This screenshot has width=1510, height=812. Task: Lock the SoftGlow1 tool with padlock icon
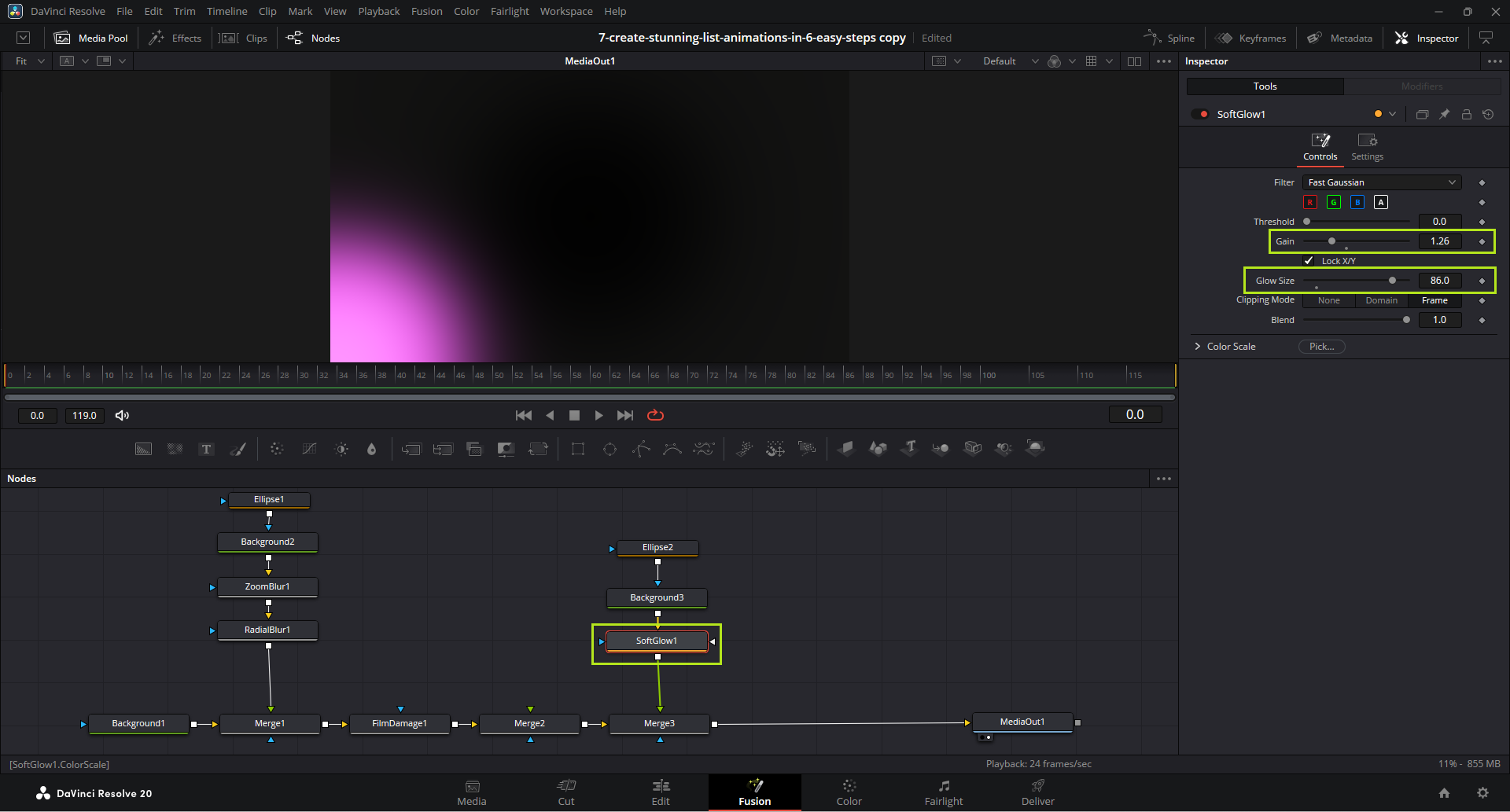(1466, 114)
